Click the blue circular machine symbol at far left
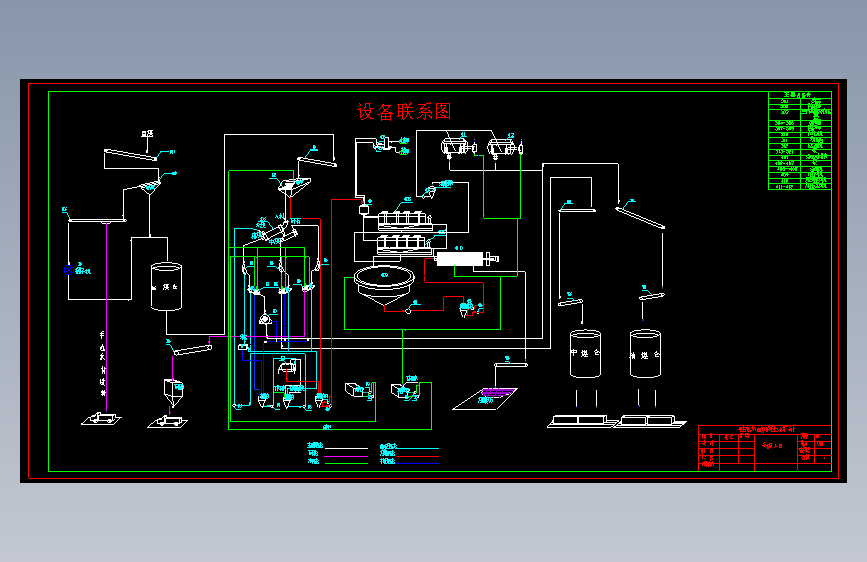The image size is (867, 562). (x=69, y=270)
